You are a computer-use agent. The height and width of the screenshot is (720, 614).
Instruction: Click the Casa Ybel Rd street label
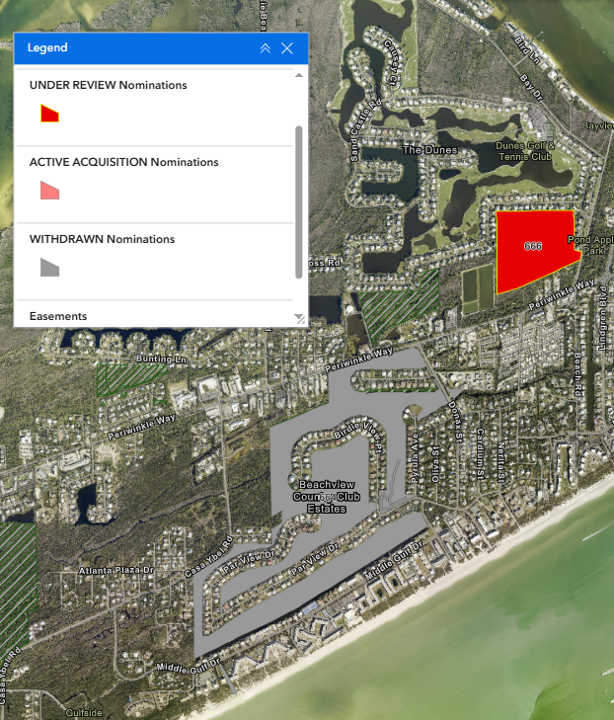(x=209, y=557)
